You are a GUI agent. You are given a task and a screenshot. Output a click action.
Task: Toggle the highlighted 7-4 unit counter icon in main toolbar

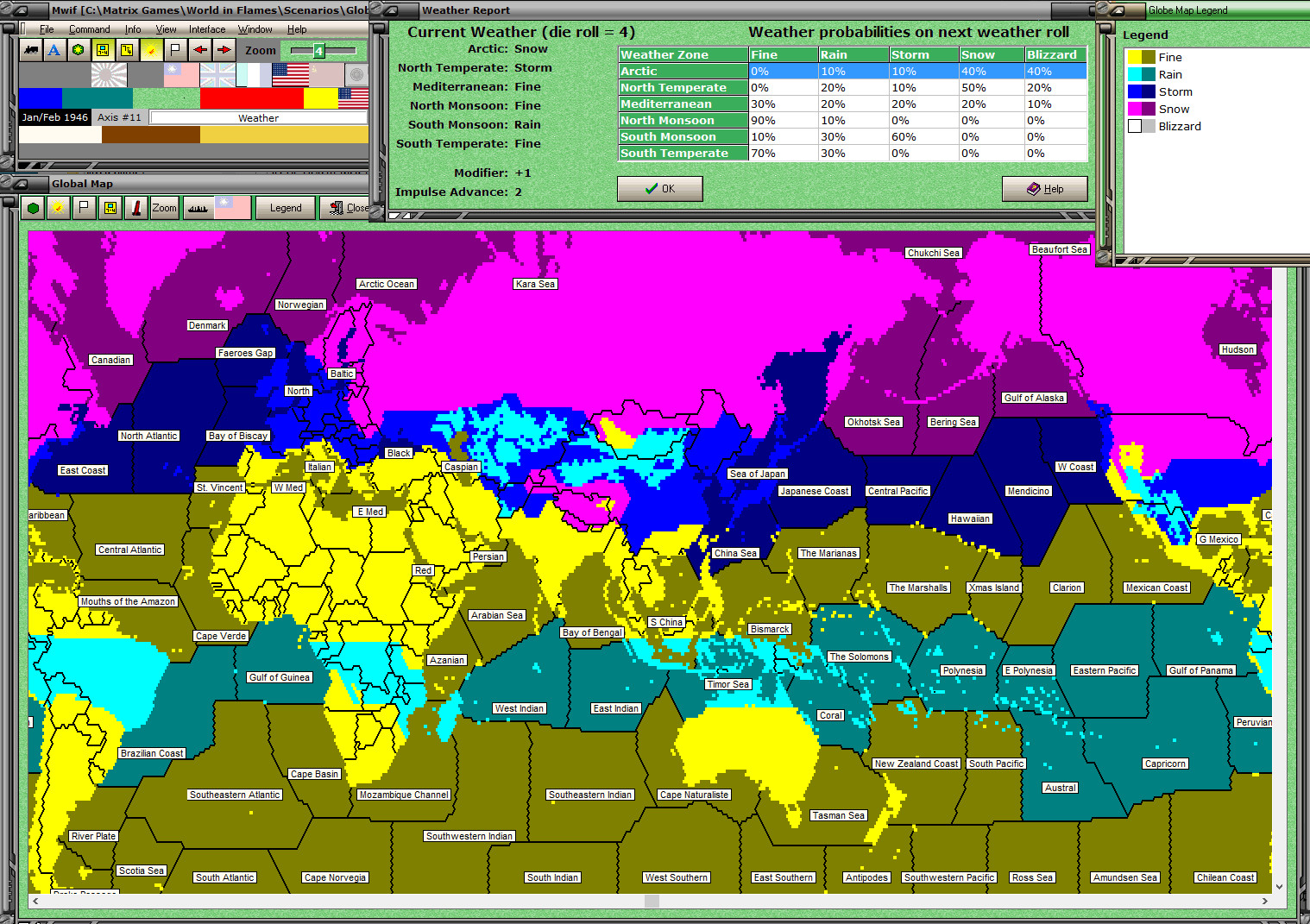(x=103, y=50)
